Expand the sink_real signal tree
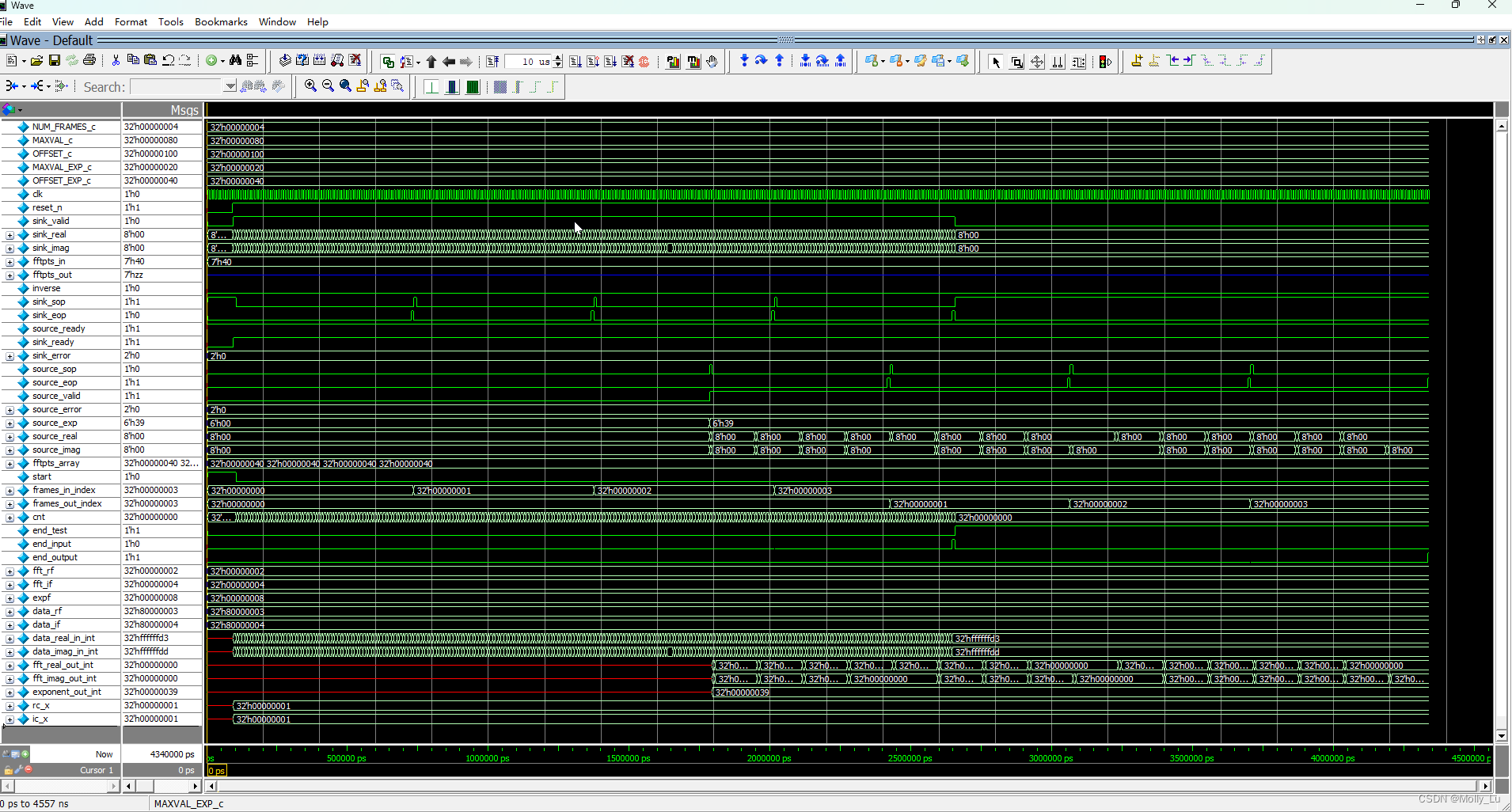Screen dimensions: 1512x812 9,234
